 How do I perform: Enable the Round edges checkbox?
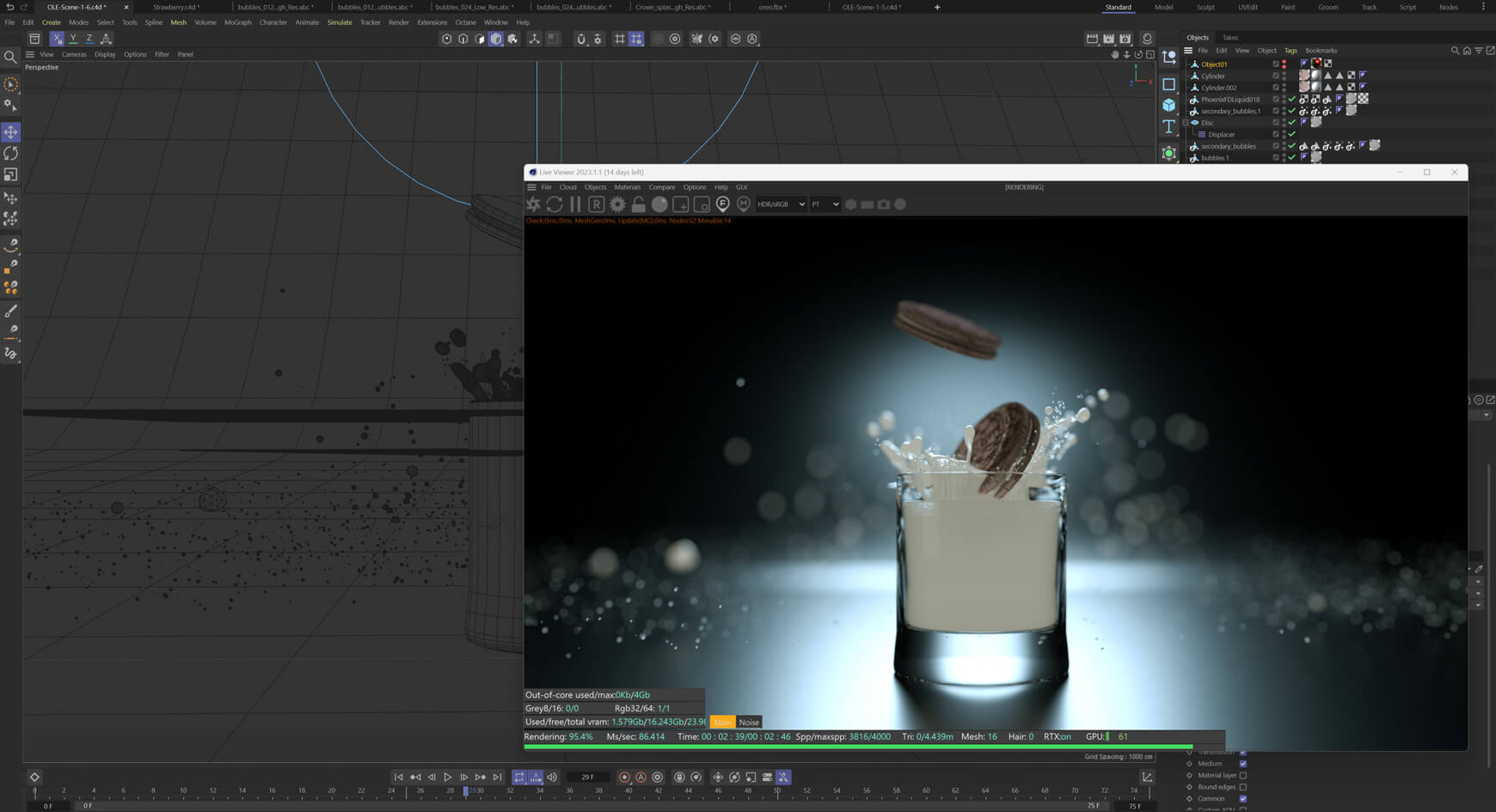coord(1242,787)
